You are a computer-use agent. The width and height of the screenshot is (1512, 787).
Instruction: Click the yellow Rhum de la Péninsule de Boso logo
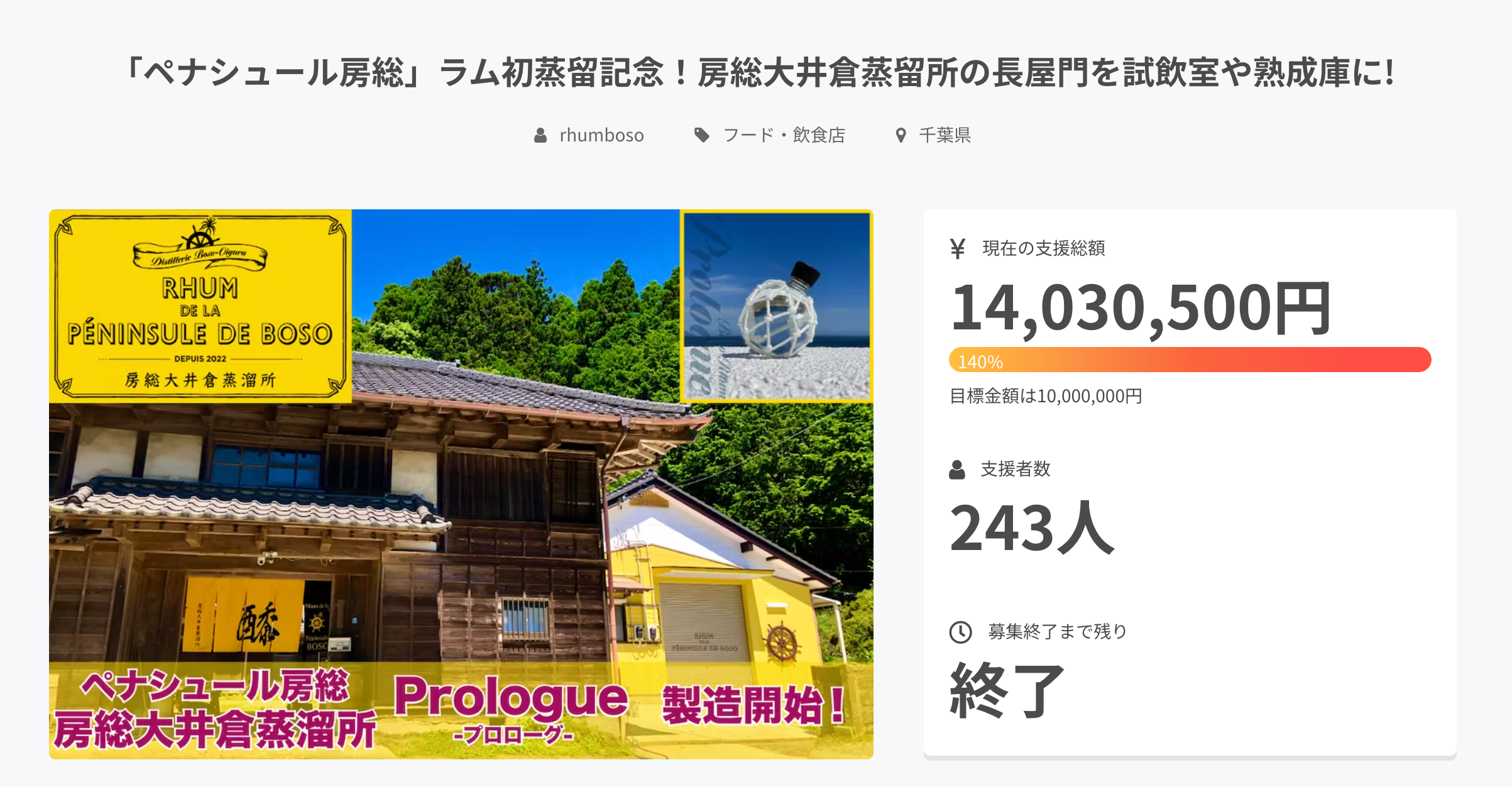click(x=200, y=306)
